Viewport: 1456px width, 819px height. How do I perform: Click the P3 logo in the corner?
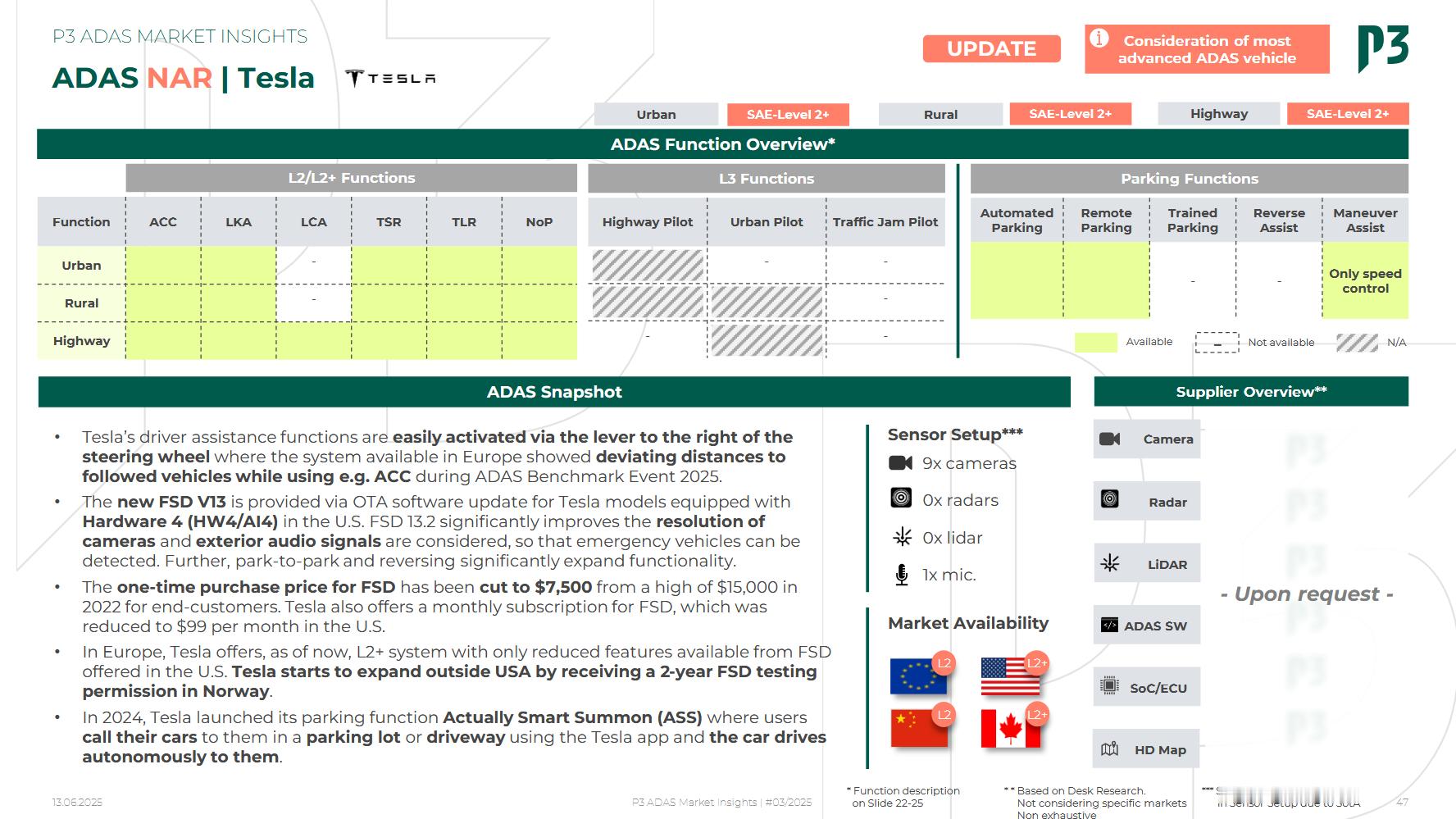tap(1383, 48)
